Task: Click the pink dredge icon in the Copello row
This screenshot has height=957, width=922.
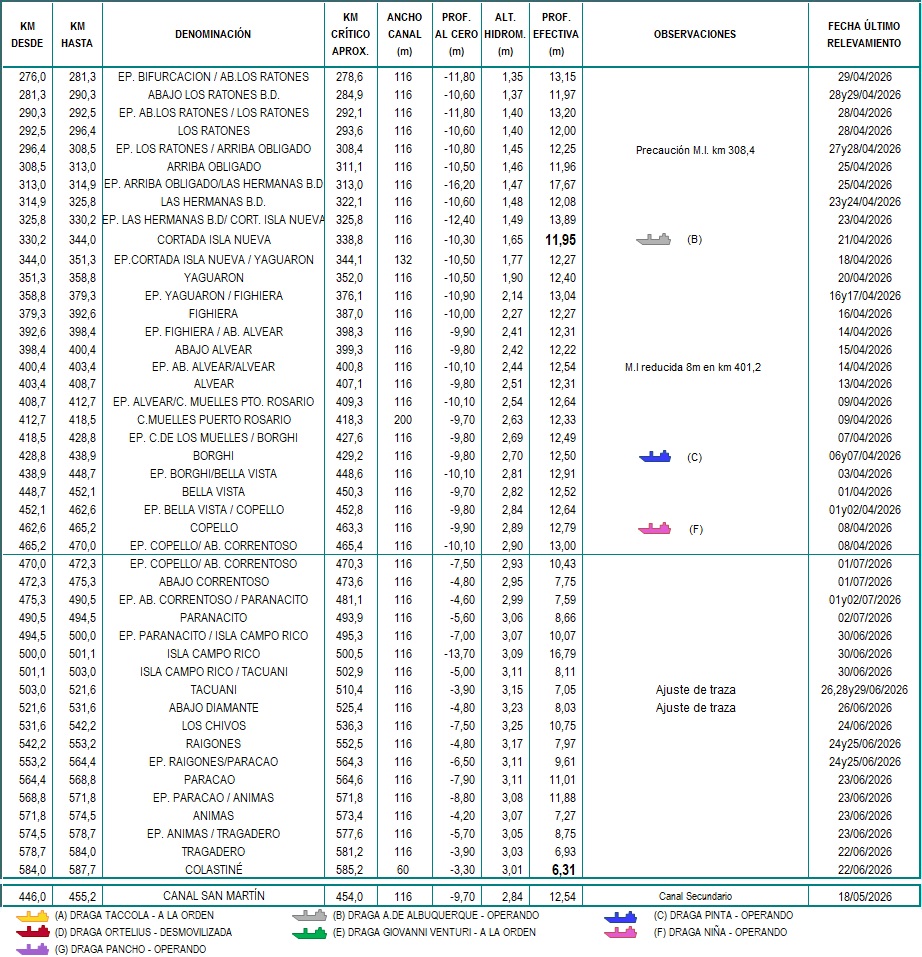Action: pos(654,529)
